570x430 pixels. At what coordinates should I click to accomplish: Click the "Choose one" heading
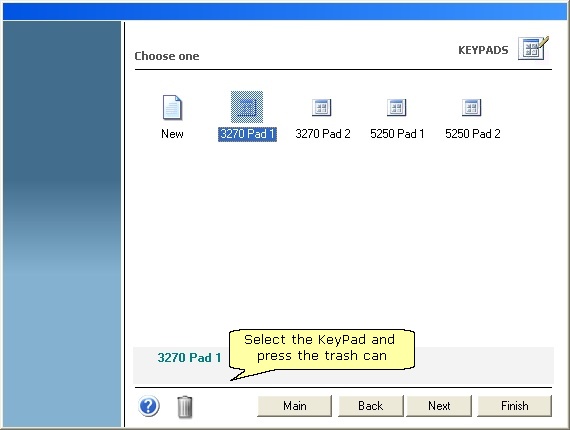click(x=167, y=56)
